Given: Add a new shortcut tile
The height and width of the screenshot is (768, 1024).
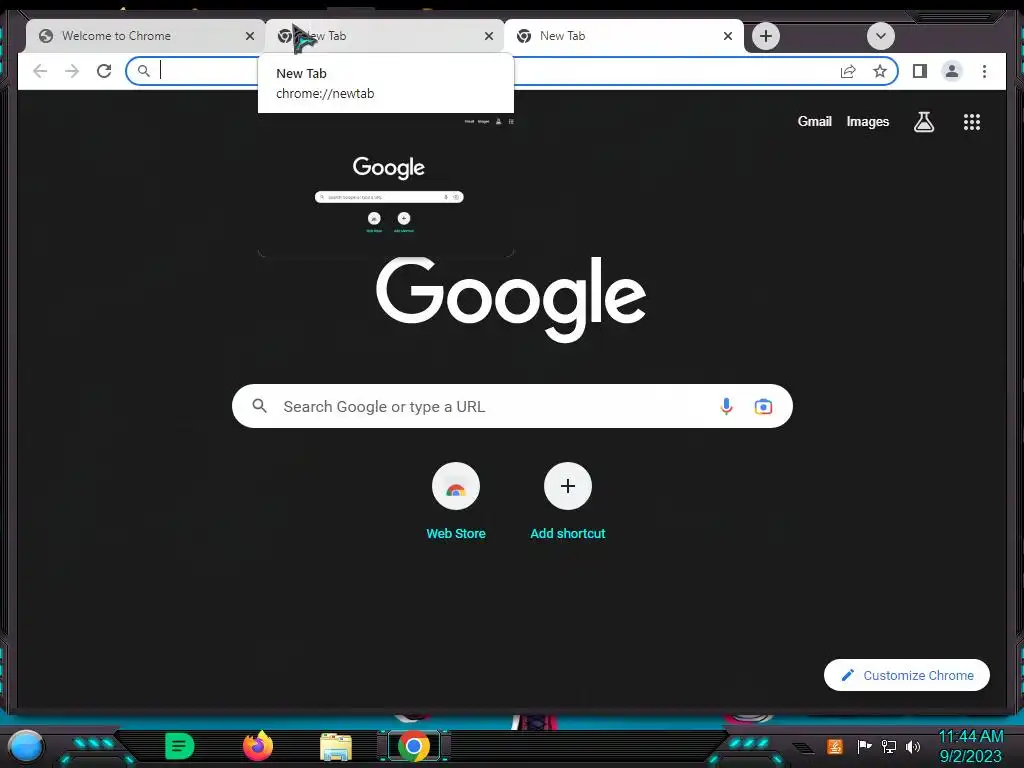Looking at the screenshot, I should 568,501.
